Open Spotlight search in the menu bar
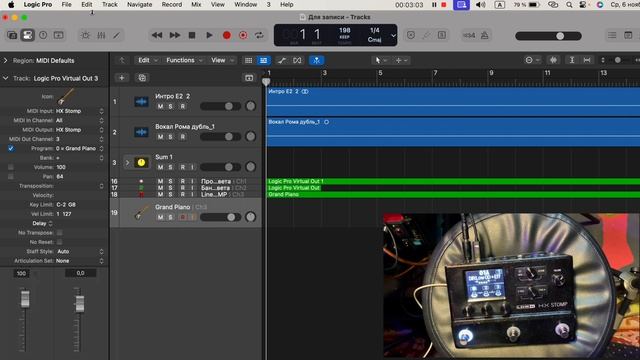This screenshot has width=640, height=360. click(569, 5)
